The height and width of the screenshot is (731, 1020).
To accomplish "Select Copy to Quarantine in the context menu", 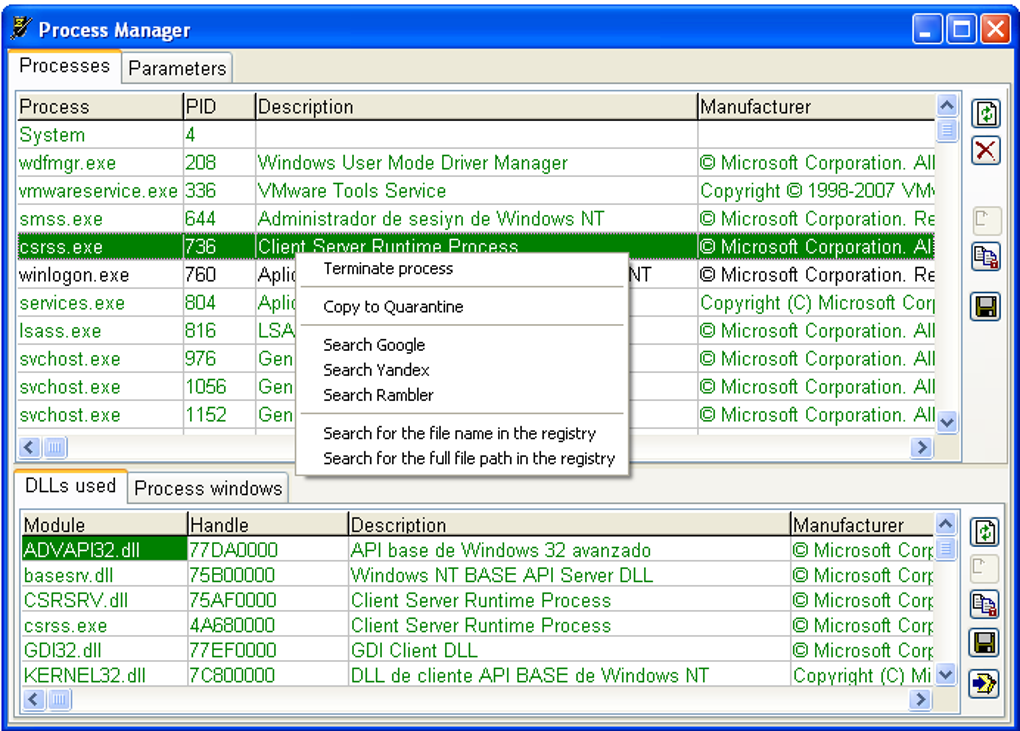I will pos(393,306).
